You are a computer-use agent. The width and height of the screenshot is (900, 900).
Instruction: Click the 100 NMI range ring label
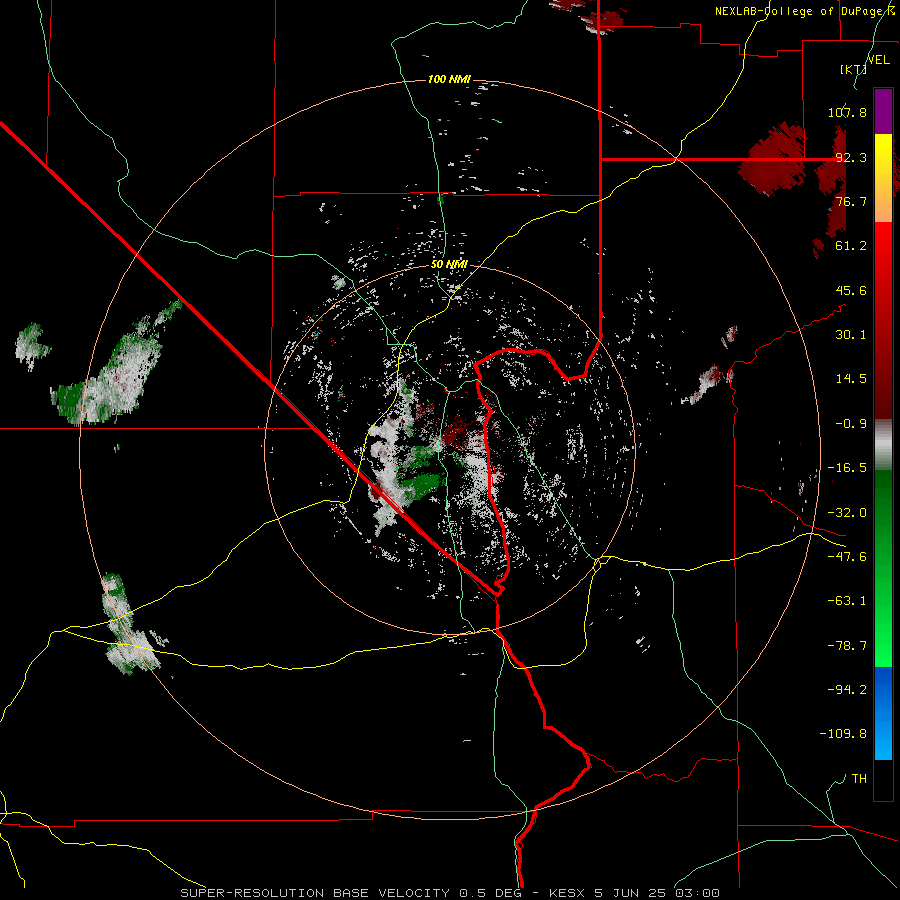click(x=449, y=79)
